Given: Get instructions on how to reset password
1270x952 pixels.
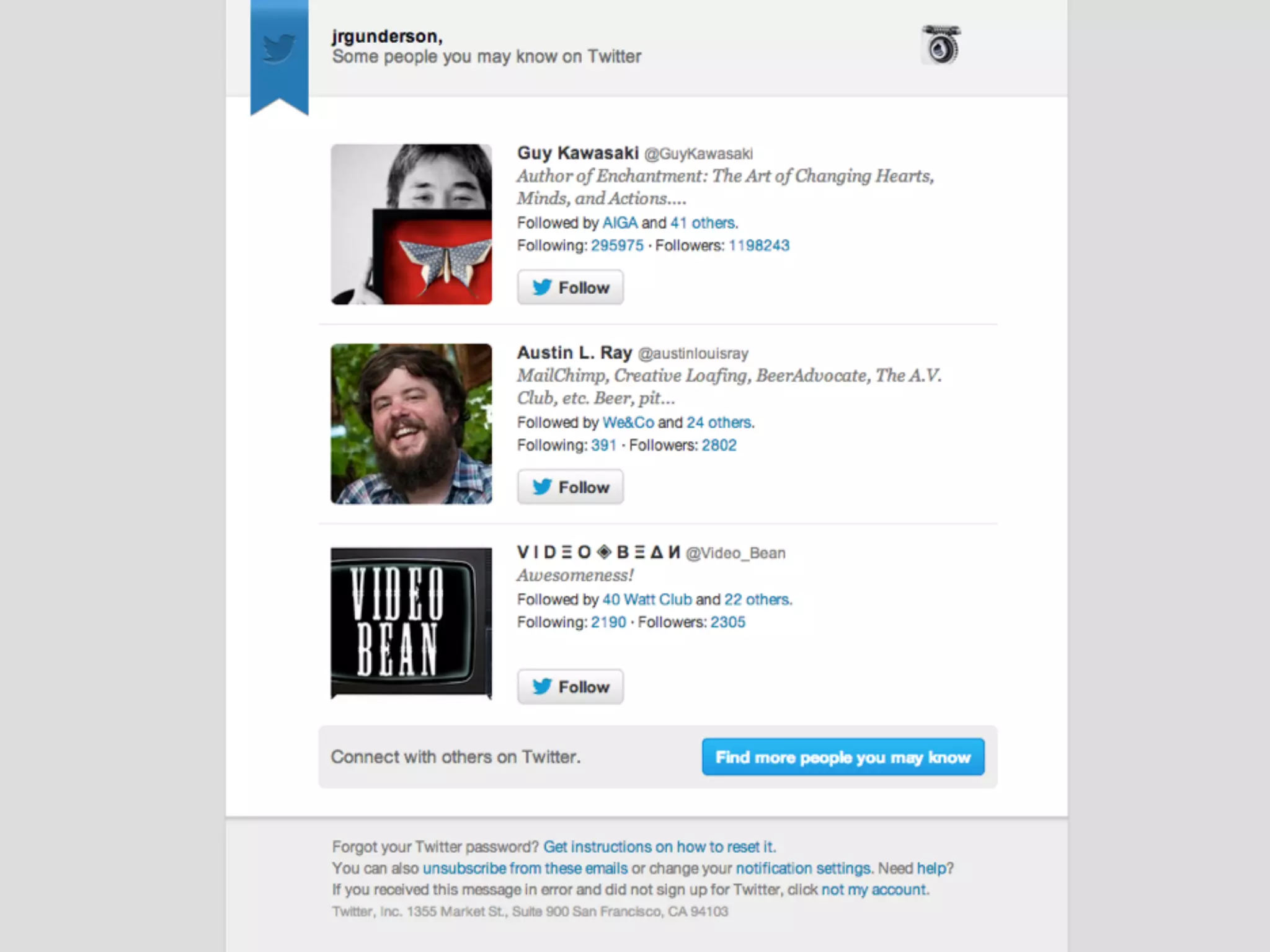Looking at the screenshot, I should [659, 847].
